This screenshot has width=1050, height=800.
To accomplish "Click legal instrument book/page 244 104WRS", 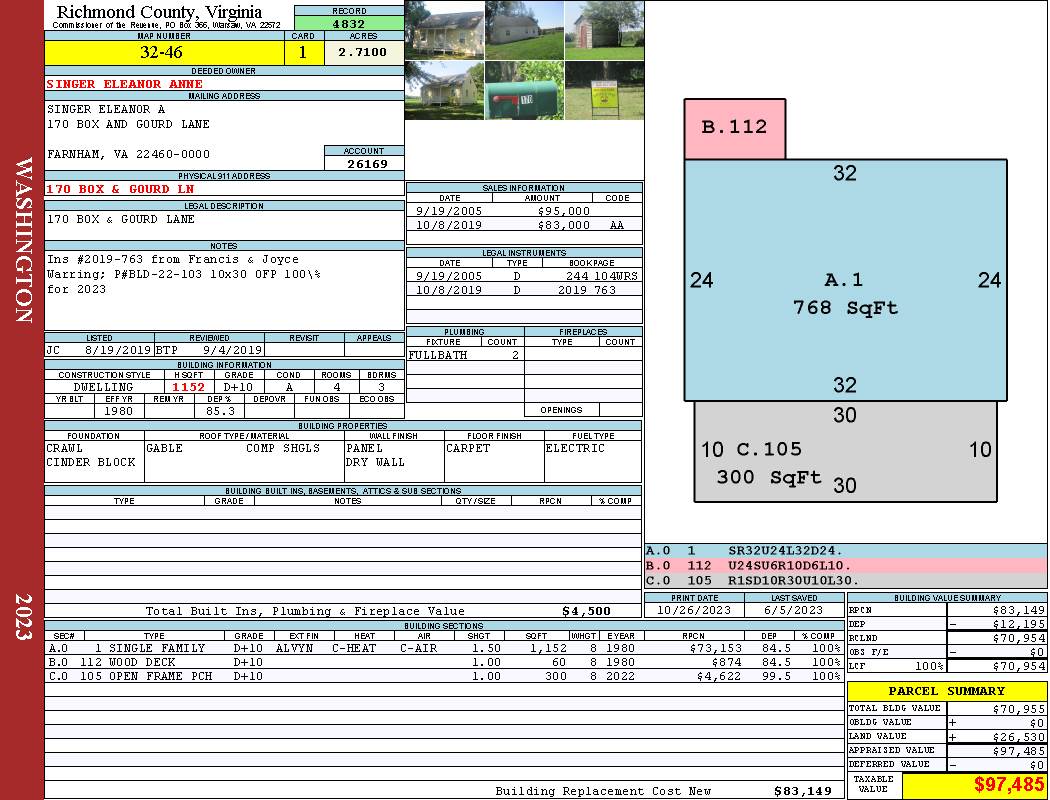I will coord(601,276).
